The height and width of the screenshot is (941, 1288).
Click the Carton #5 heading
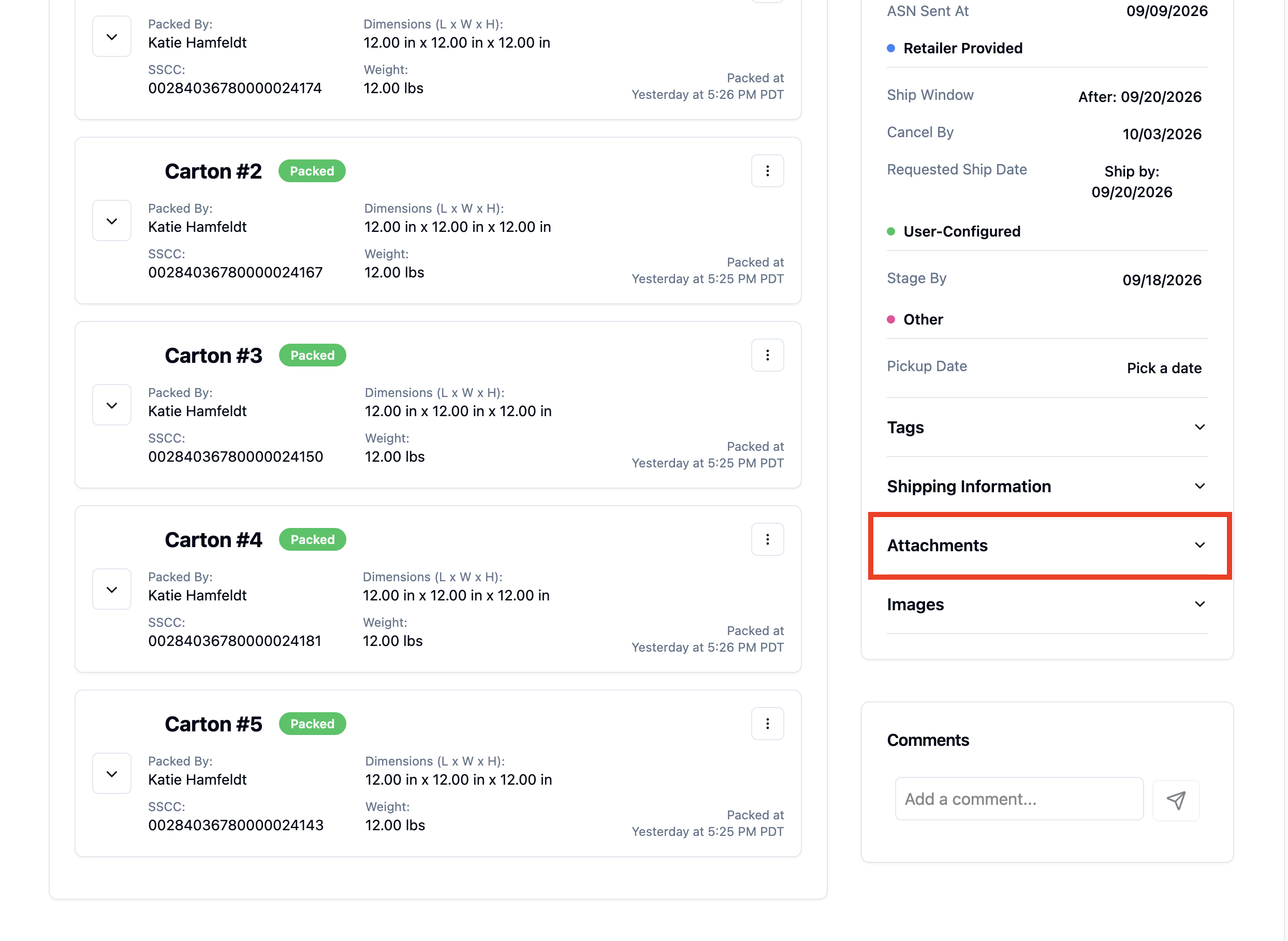[213, 724]
